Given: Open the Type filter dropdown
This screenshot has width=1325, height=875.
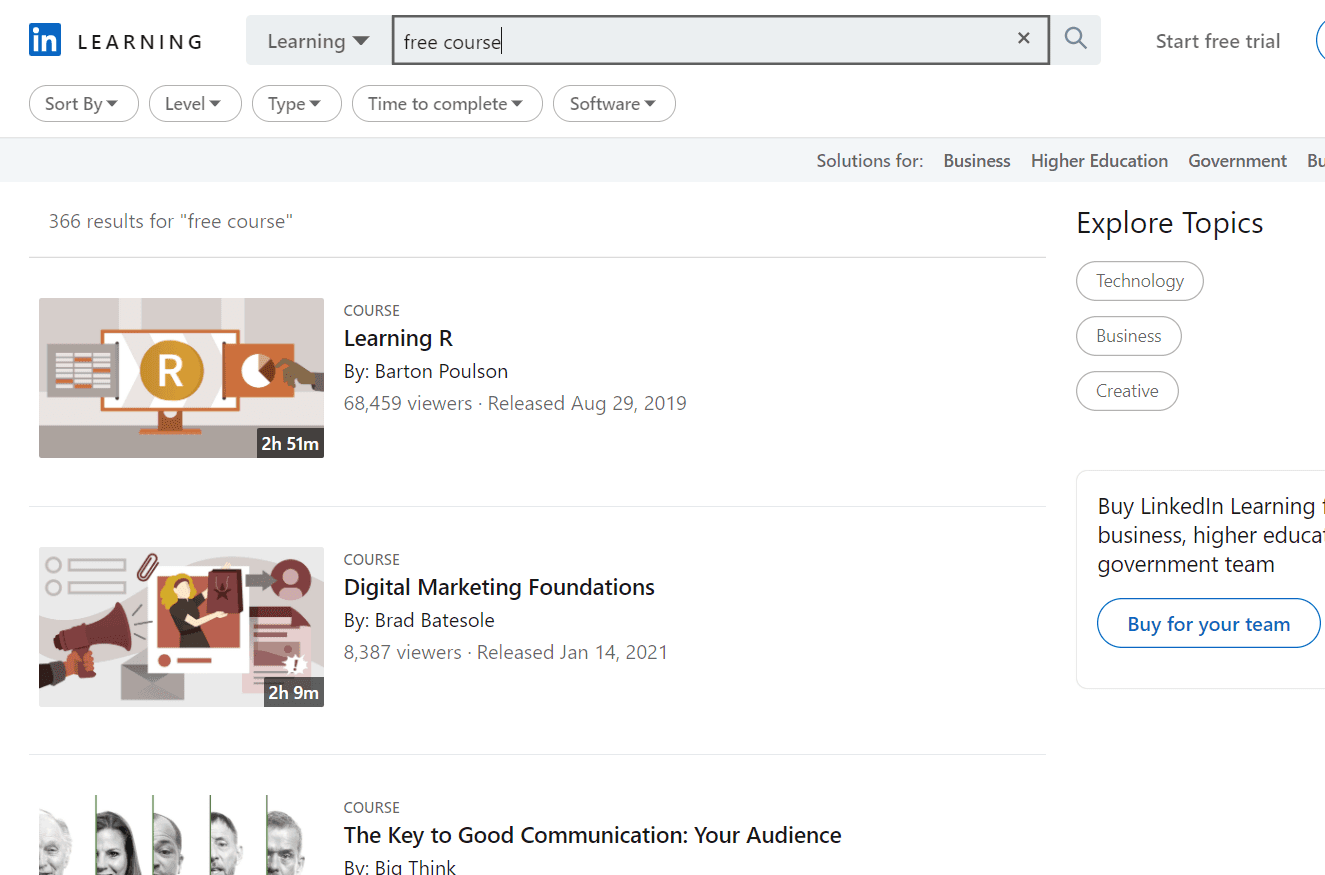Looking at the screenshot, I should 297,104.
